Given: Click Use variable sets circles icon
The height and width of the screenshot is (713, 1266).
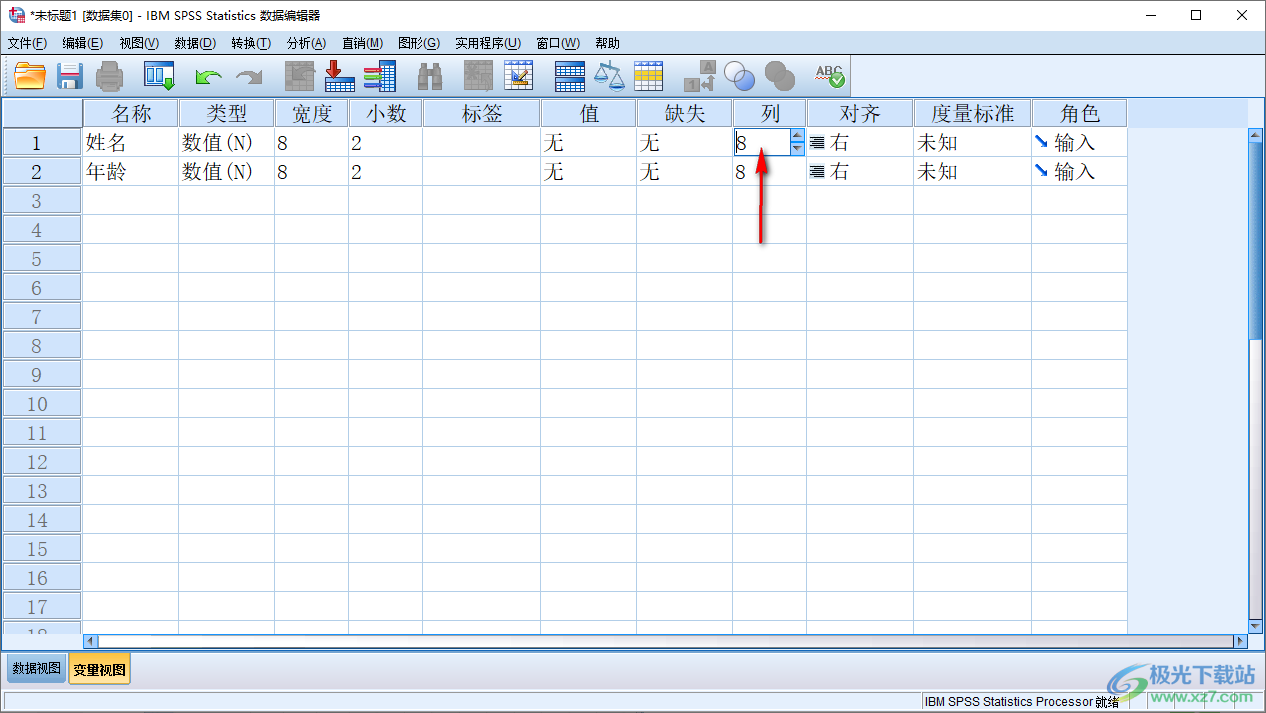Looking at the screenshot, I should [x=739, y=76].
